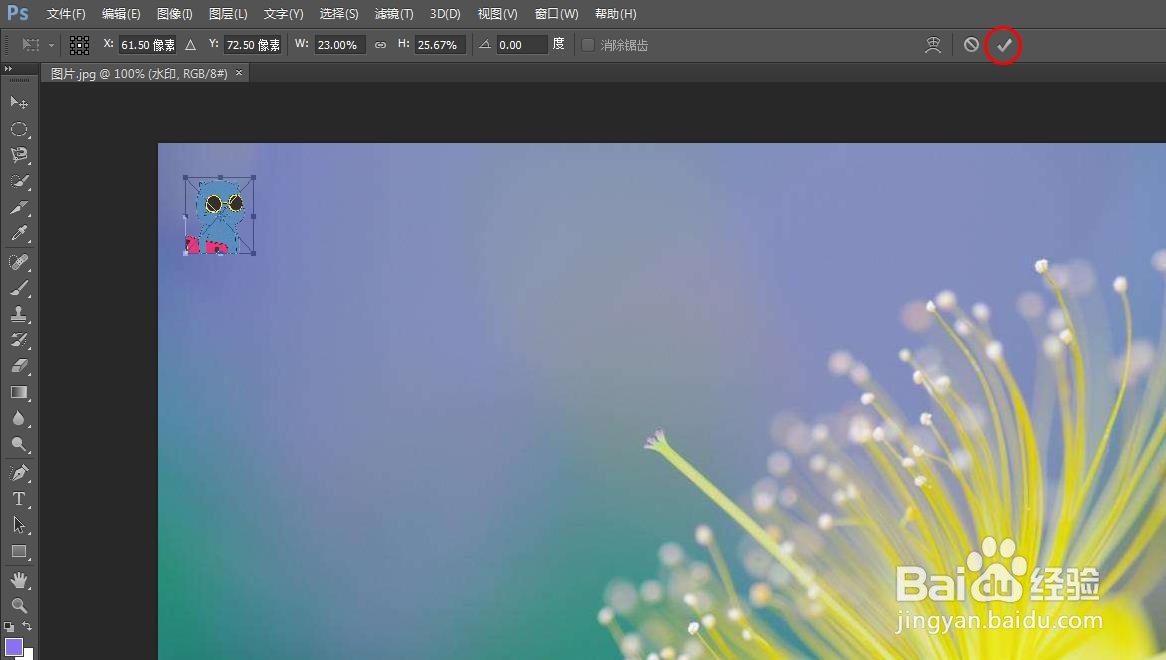This screenshot has height=660, width=1166.
Task: Close the 图片.jpg document tab
Action: [239, 73]
